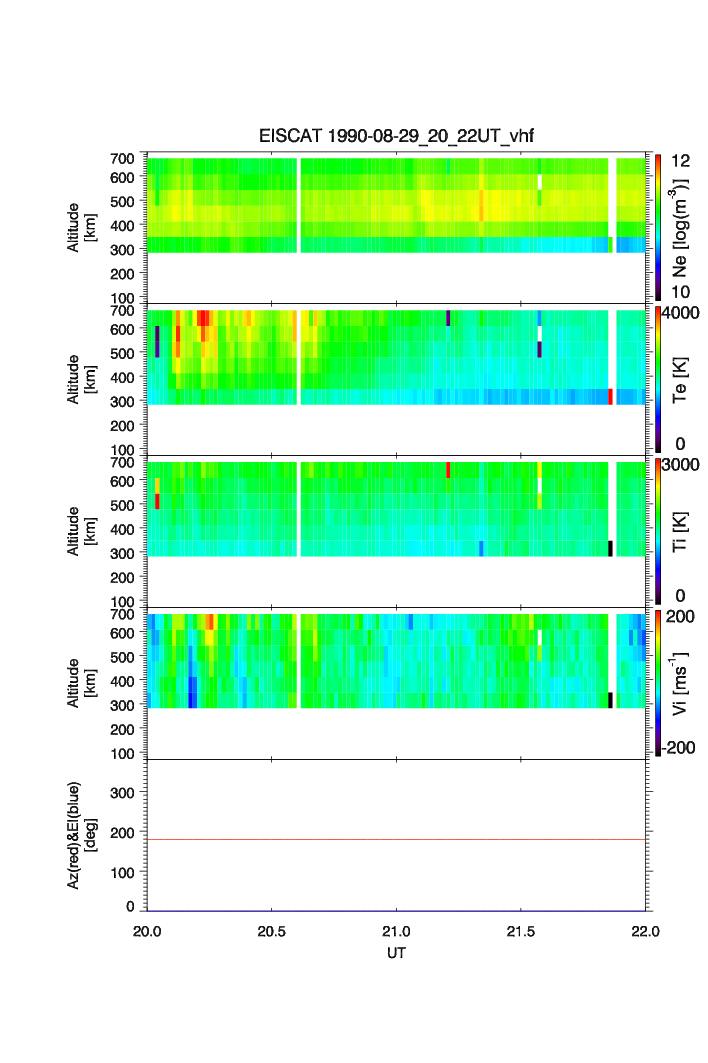
Task: Click the Altitude axis label of Ti panel
Action: point(81,532)
